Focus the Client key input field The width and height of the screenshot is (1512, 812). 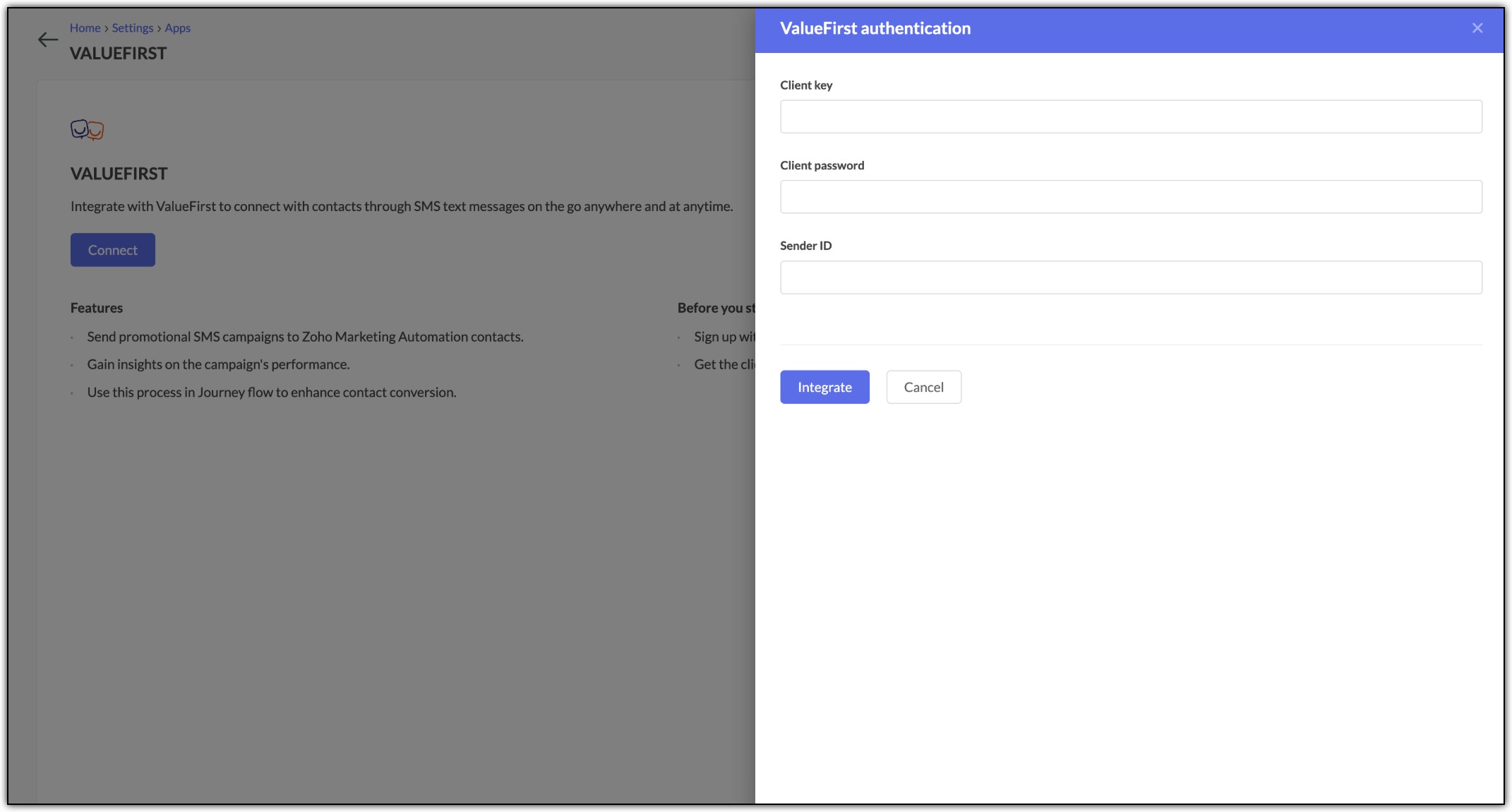[x=1131, y=117]
